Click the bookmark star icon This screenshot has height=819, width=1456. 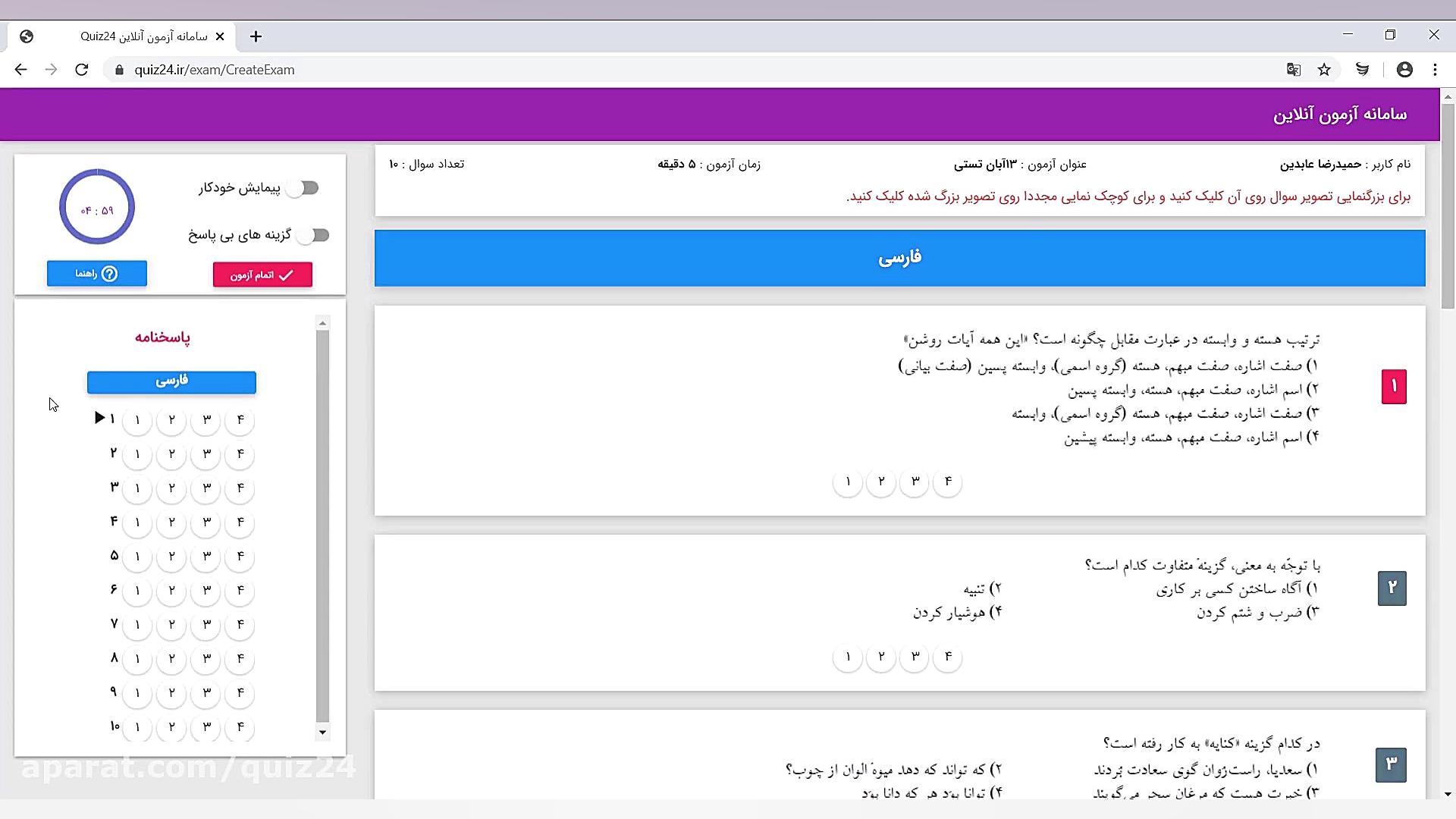click(x=1324, y=69)
